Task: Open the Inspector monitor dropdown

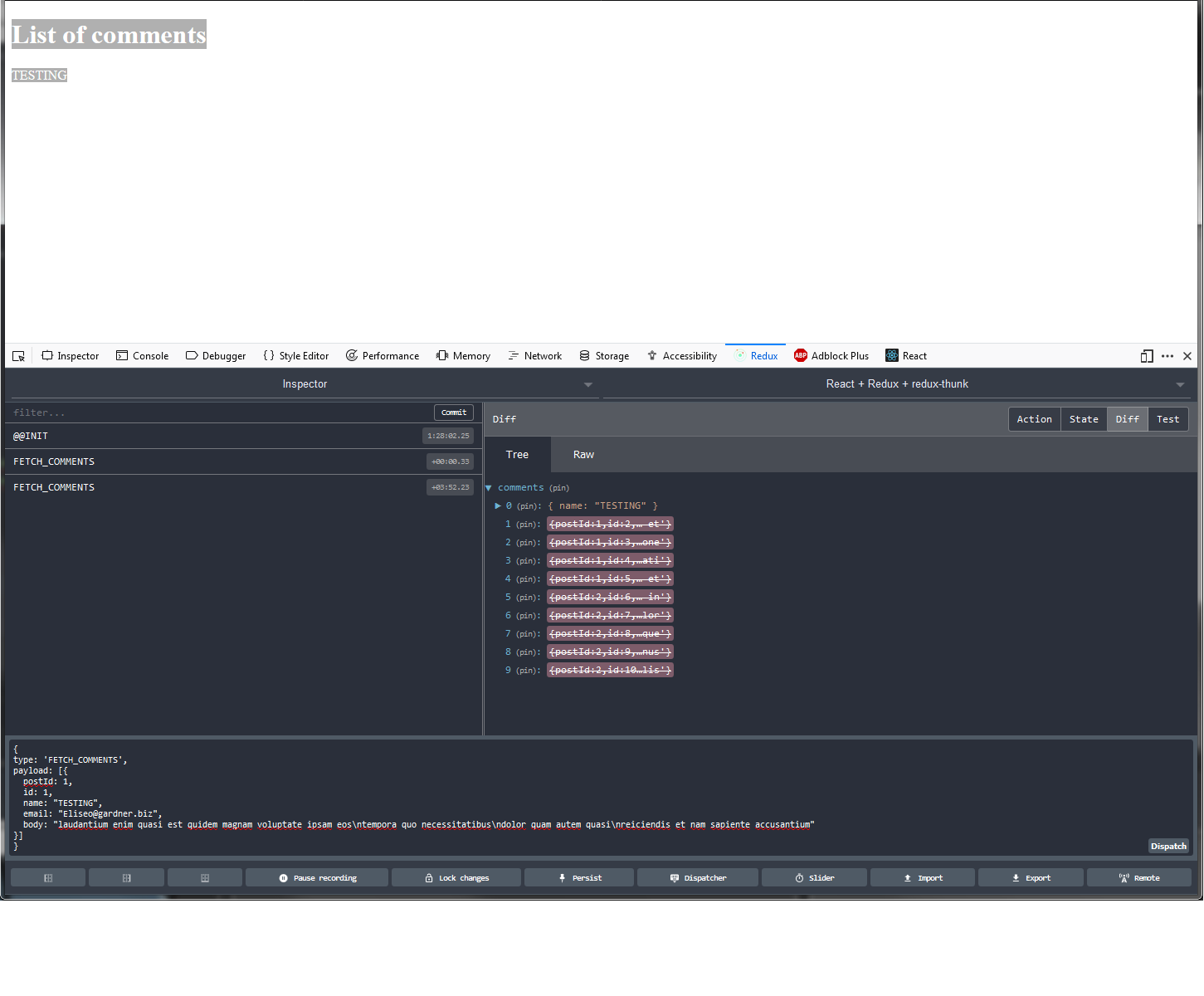Action: [x=305, y=384]
